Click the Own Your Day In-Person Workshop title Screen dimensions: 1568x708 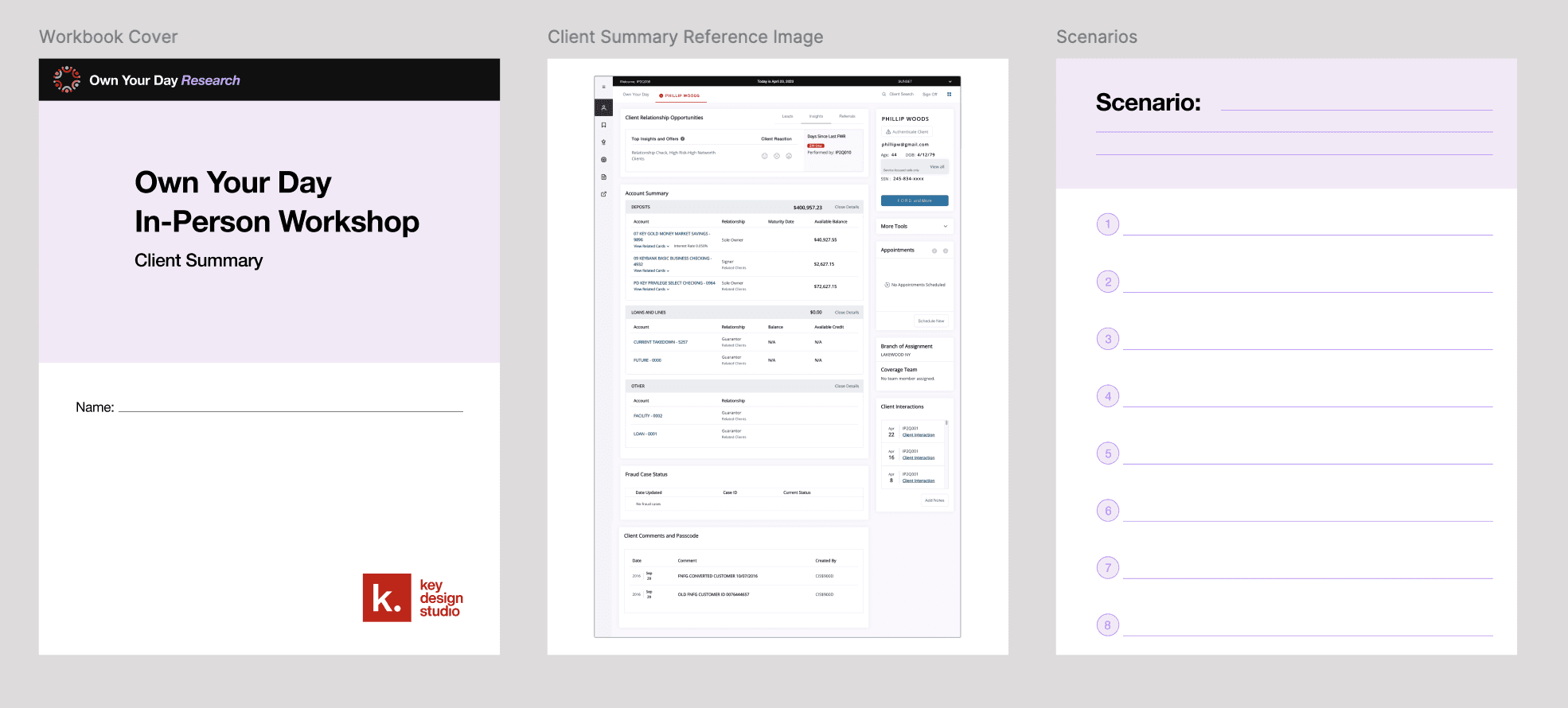pyautogui.click(x=277, y=202)
